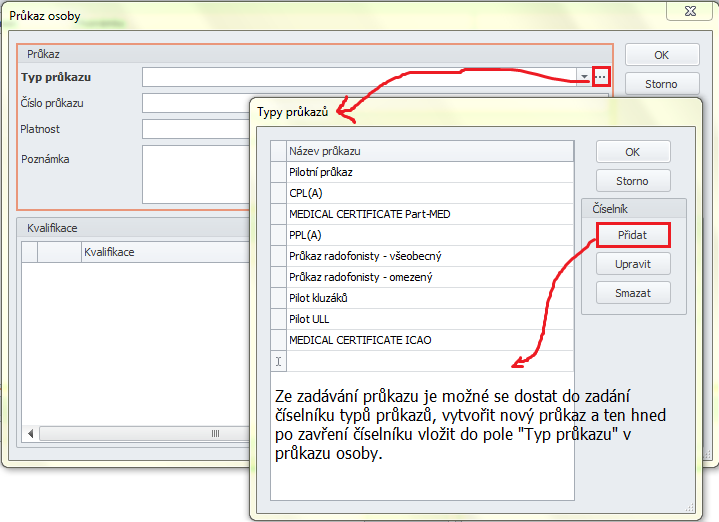This screenshot has width=719, height=522.
Task: Pick the Pilot kluzáků entry
Action: click(x=428, y=298)
